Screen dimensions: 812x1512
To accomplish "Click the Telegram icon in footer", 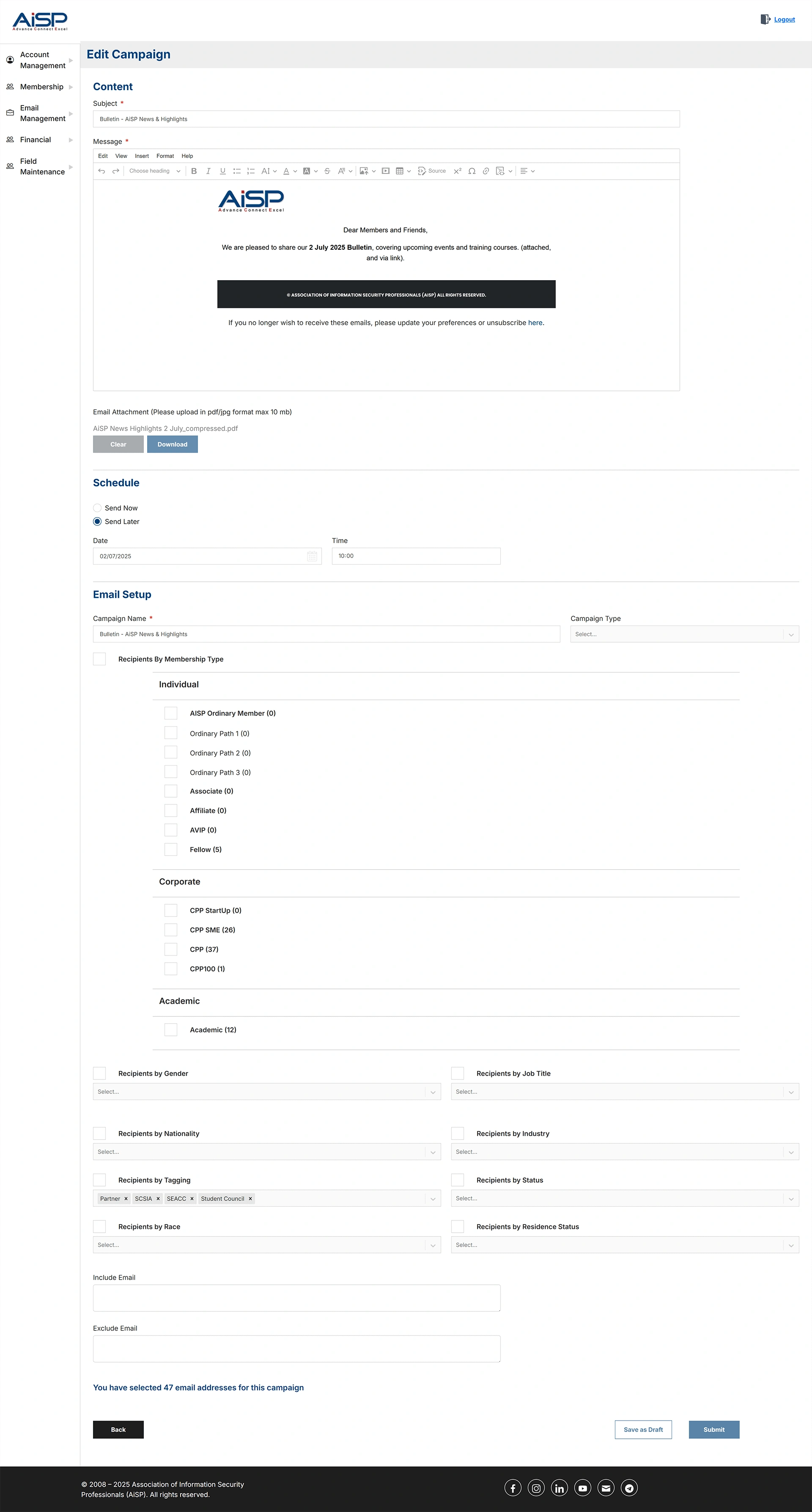I will click(629, 1488).
